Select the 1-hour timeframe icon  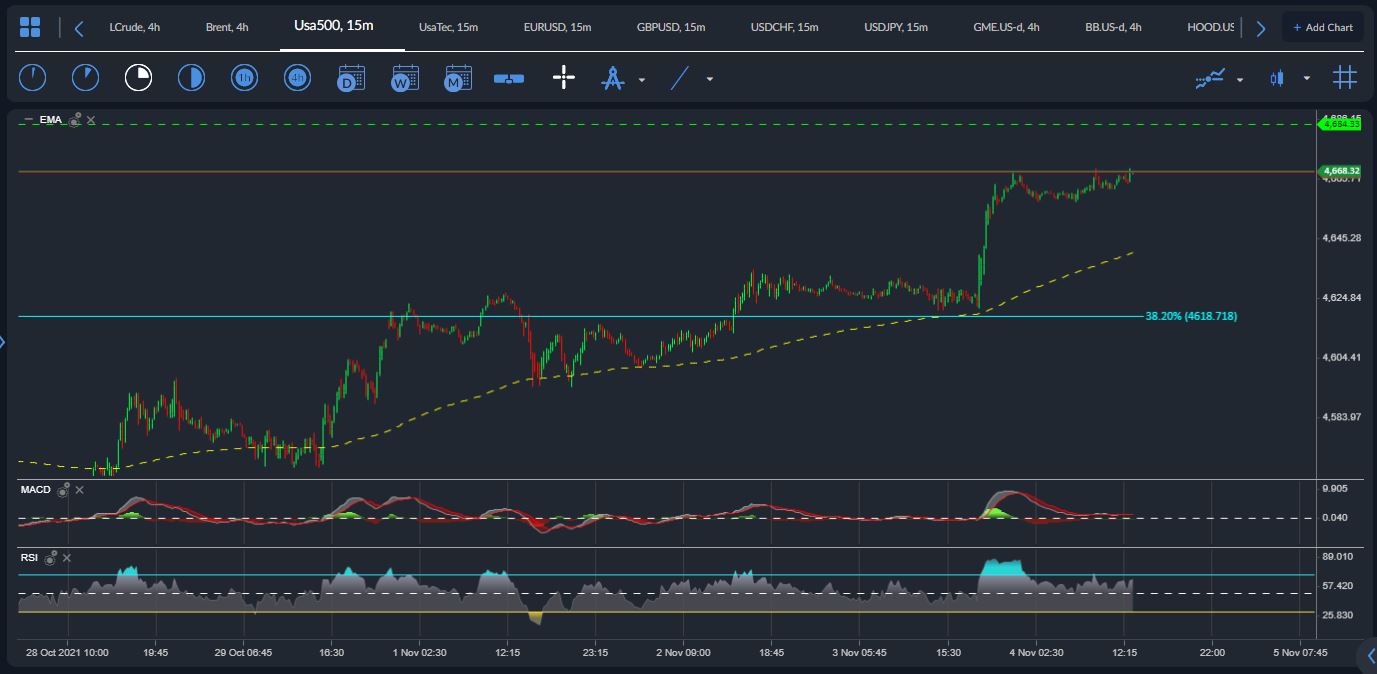point(244,78)
